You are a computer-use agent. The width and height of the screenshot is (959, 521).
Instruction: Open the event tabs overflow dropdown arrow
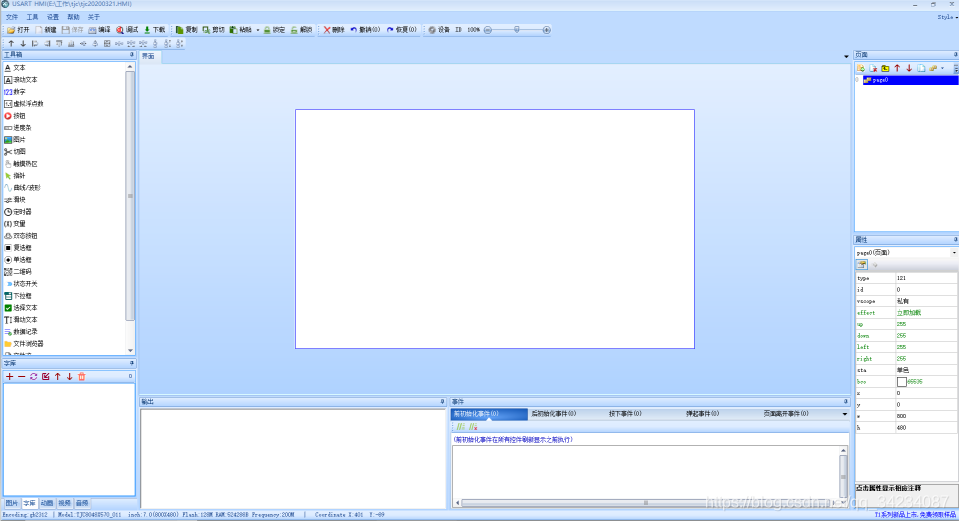pyautogui.click(x=845, y=414)
